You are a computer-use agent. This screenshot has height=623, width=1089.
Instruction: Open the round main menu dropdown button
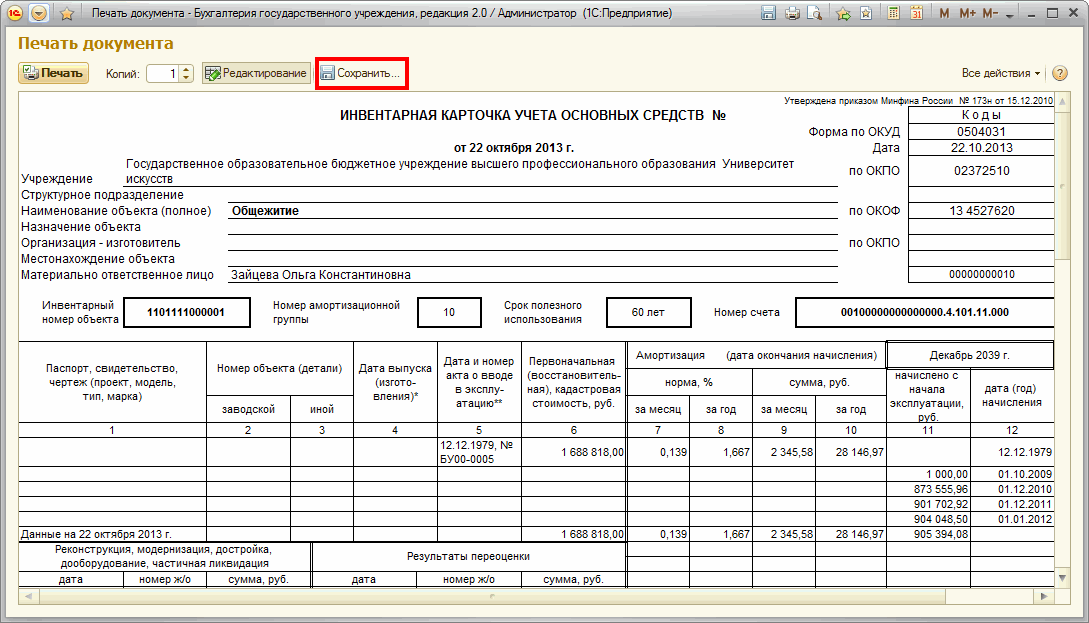click(x=39, y=14)
